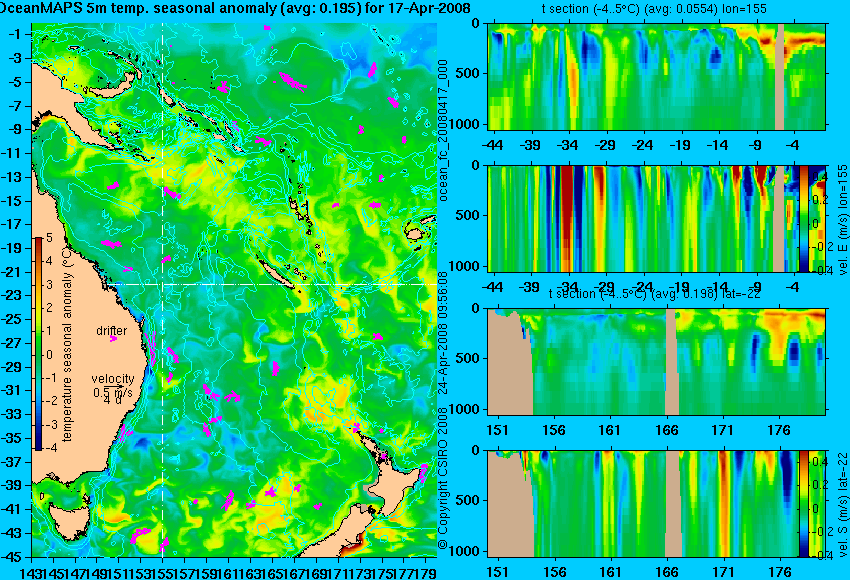Click the 'velocity' legend label
Viewport: 850px width, 580px height.
tap(113, 379)
